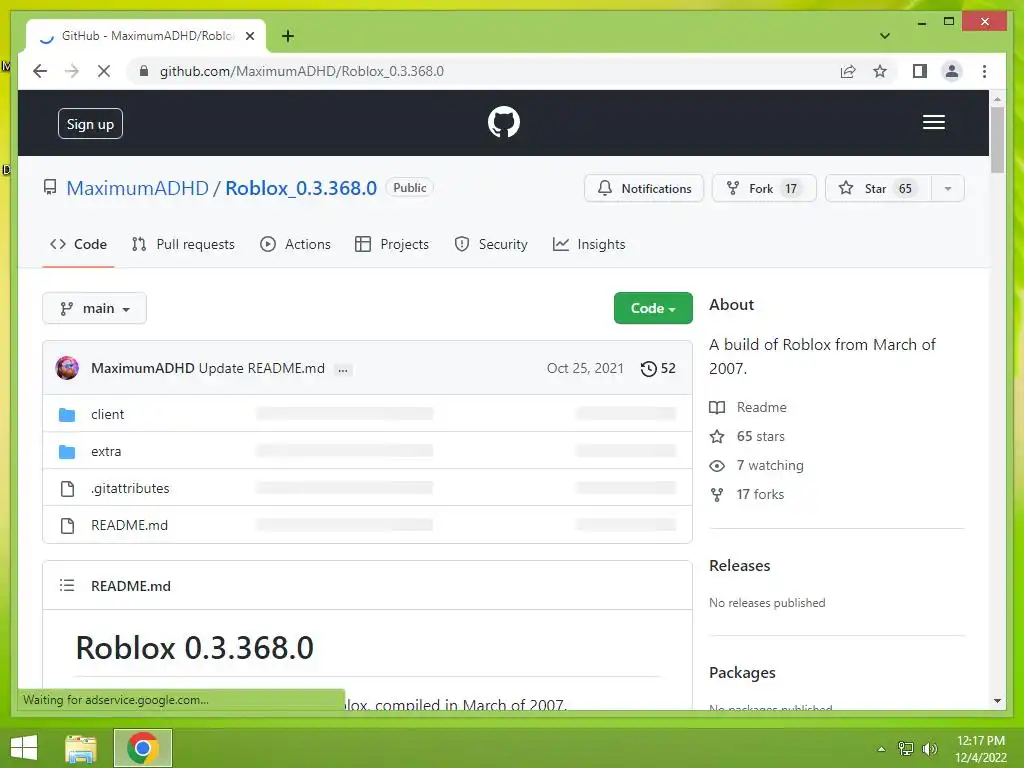Image resolution: width=1024 pixels, height=768 pixels.
Task: Click the Sign up button
Action: [x=90, y=123]
